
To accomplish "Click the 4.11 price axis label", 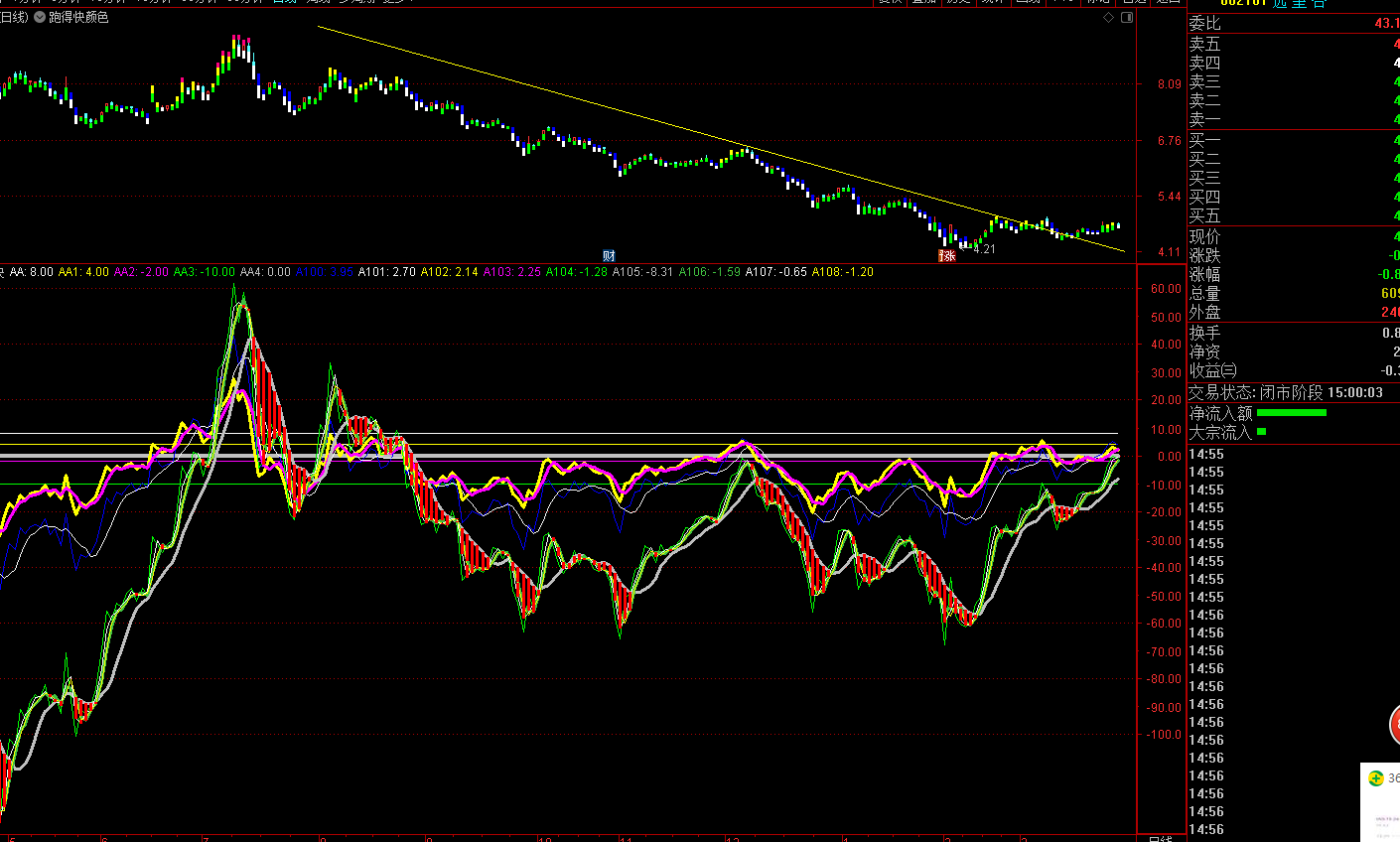I will [1170, 252].
